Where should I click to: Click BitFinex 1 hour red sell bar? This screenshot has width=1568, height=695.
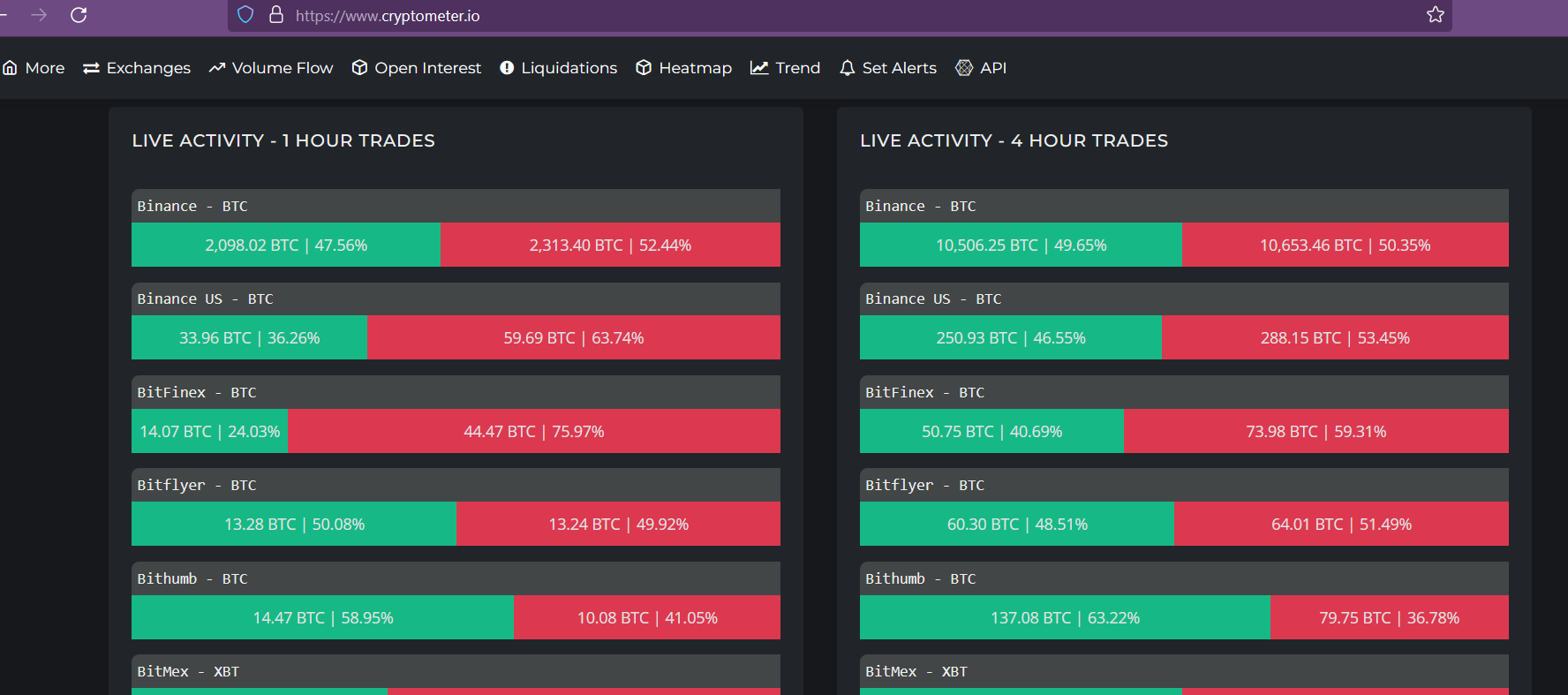pyautogui.click(x=533, y=432)
